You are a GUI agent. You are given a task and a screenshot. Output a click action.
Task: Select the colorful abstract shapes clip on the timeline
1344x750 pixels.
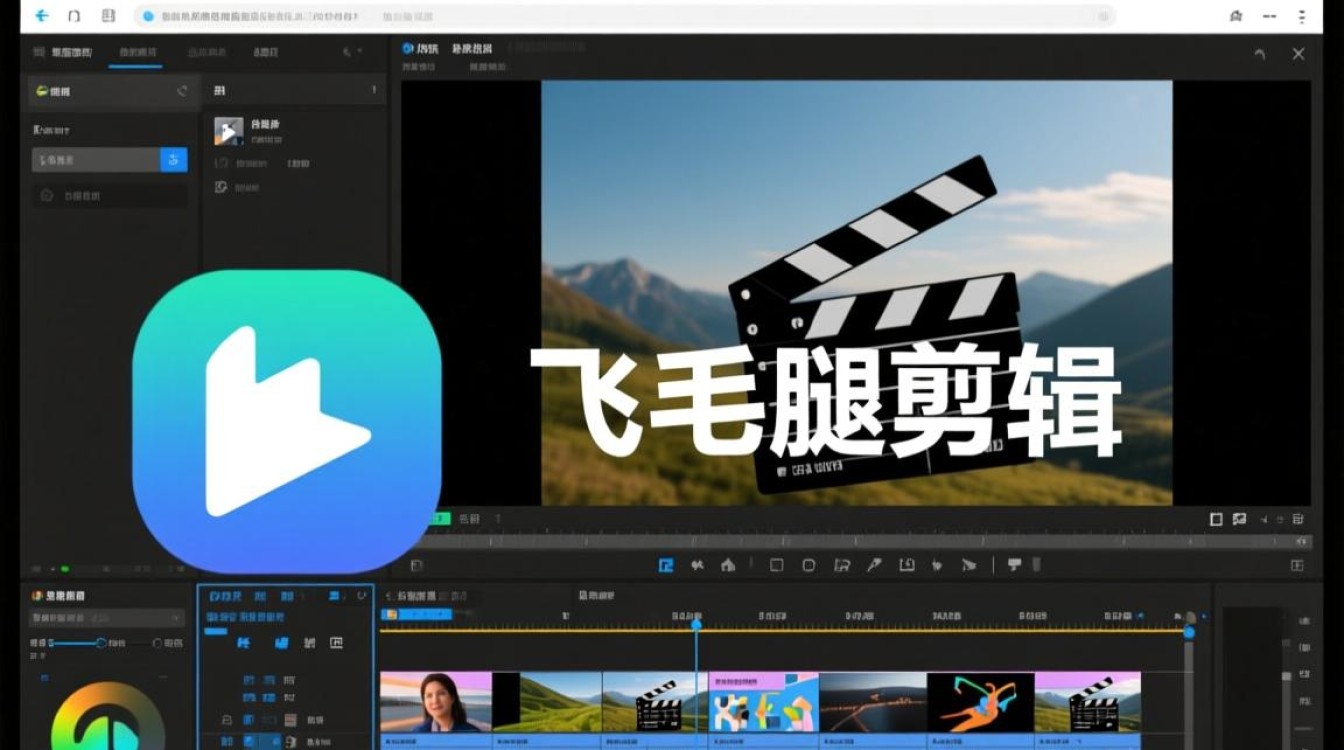click(x=763, y=702)
